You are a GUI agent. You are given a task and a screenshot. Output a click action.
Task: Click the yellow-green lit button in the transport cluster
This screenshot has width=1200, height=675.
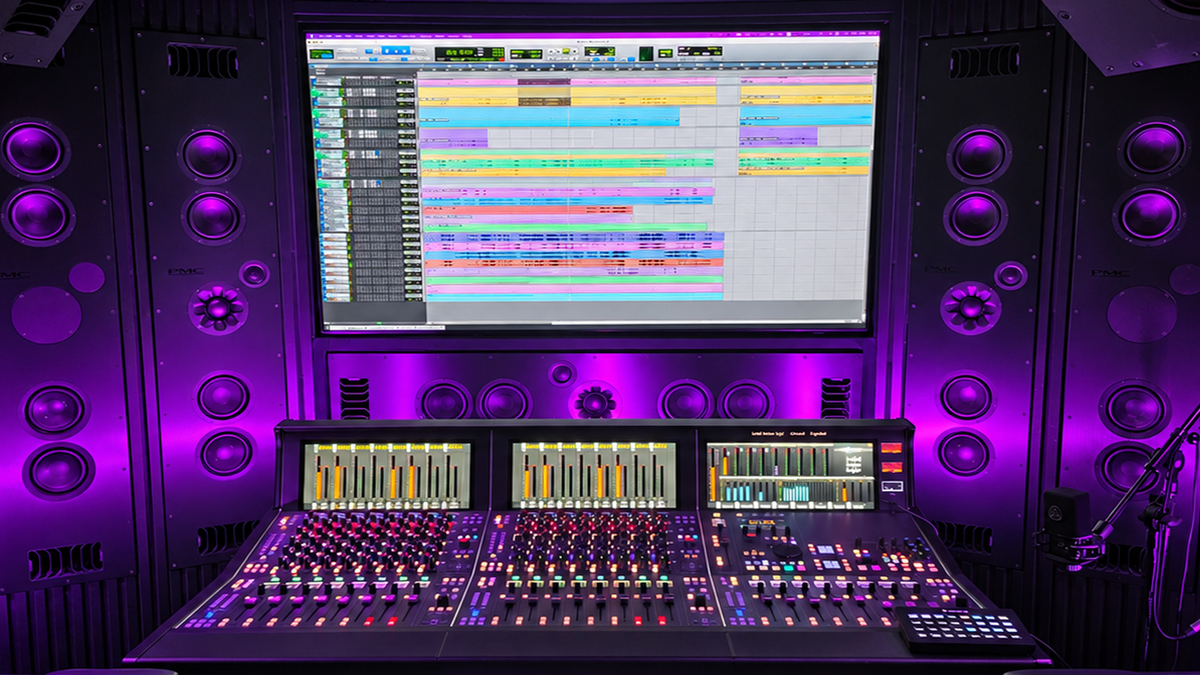click(566, 51)
